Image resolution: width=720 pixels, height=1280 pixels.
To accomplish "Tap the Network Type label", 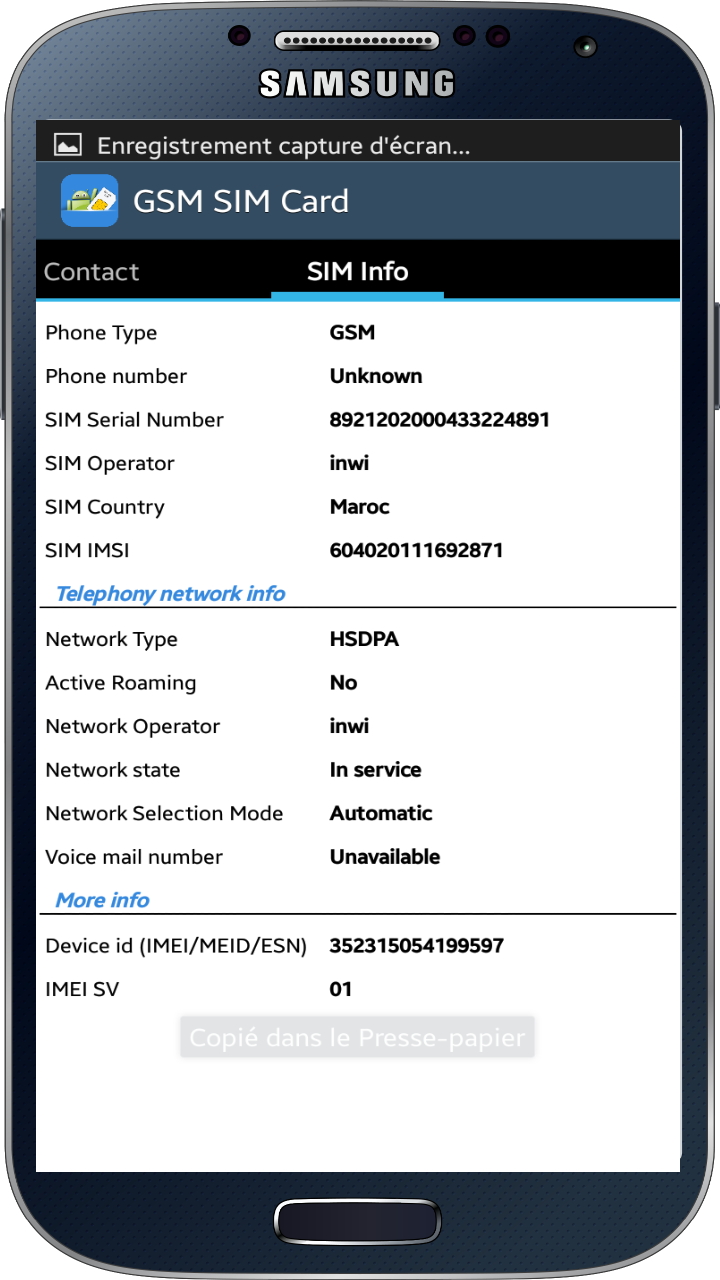I will pos(111,639).
